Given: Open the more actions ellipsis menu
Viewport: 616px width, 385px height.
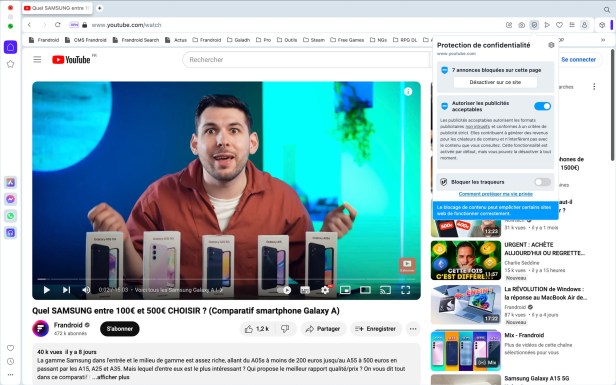Looking at the screenshot, I should pyautogui.click(x=413, y=329).
